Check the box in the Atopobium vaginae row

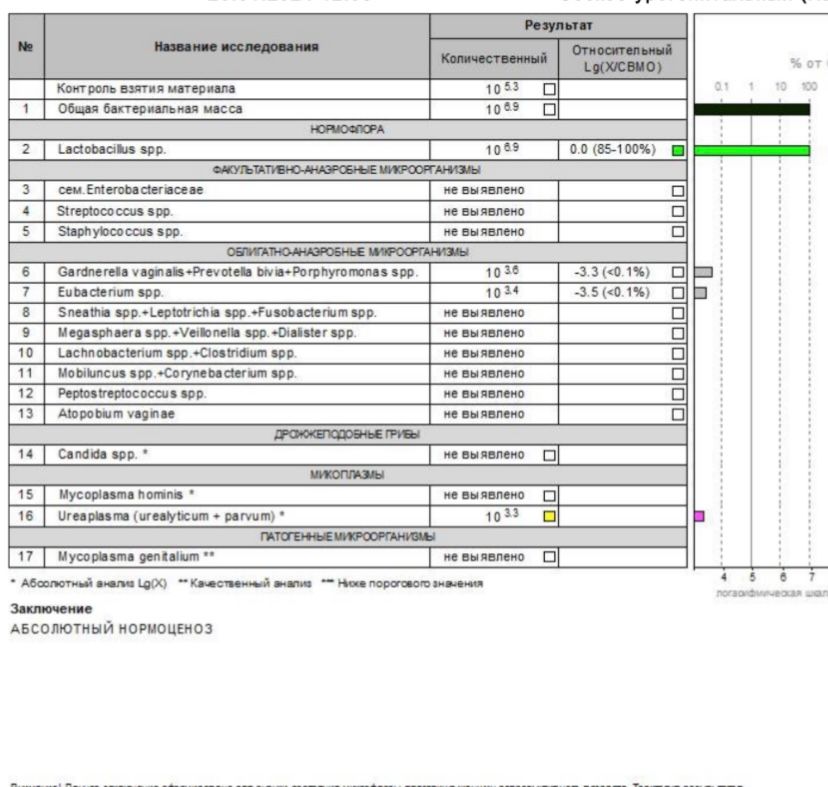tap(678, 414)
